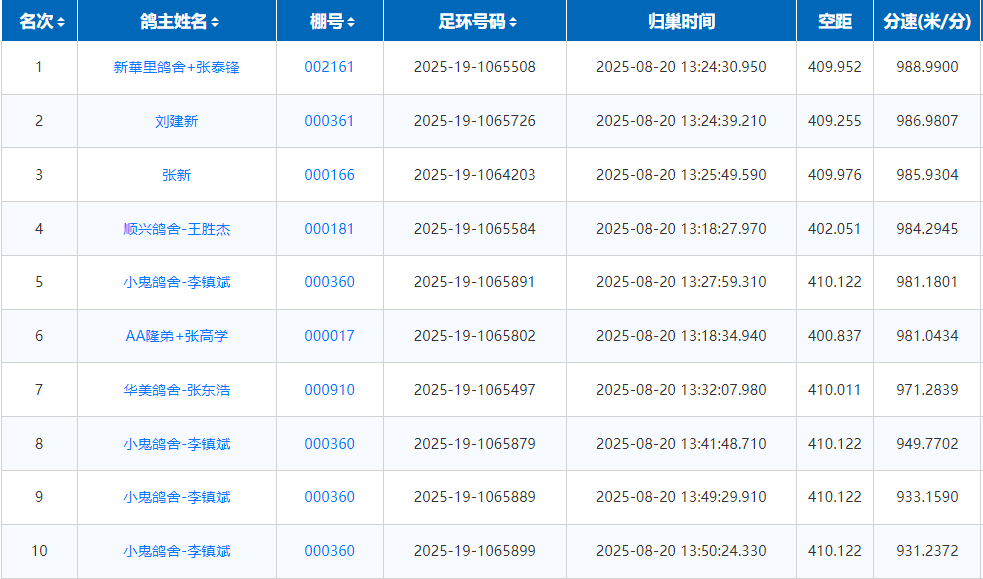Open owner link 顺兴鴿舍-王胜杰

[x=176, y=229]
